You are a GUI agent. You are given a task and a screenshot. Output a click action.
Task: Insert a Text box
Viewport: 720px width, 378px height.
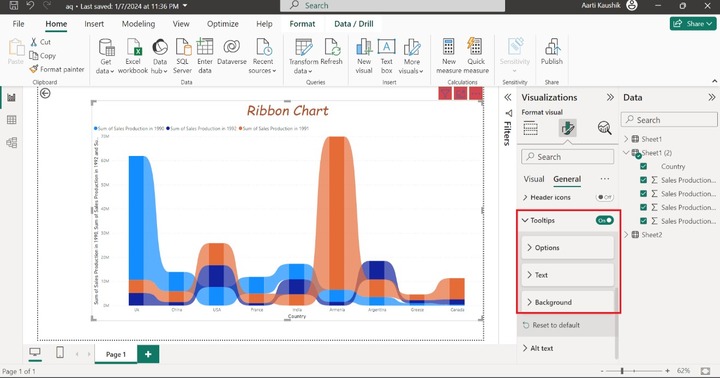387,56
